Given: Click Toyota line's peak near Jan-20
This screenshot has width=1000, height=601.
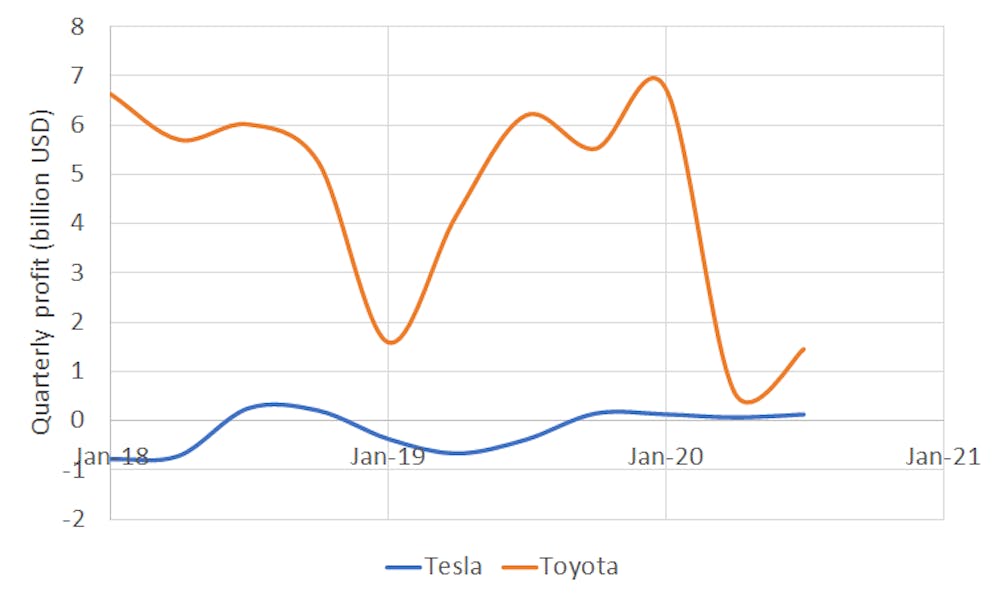Looking at the screenshot, I should click(x=655, y=77).
